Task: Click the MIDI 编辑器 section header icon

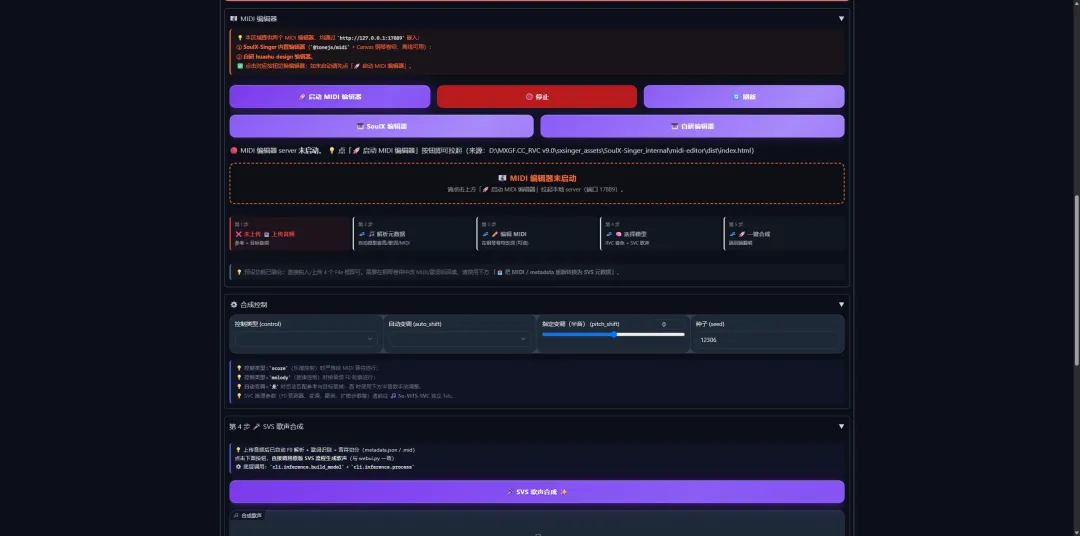Action: tap(233, 19)
